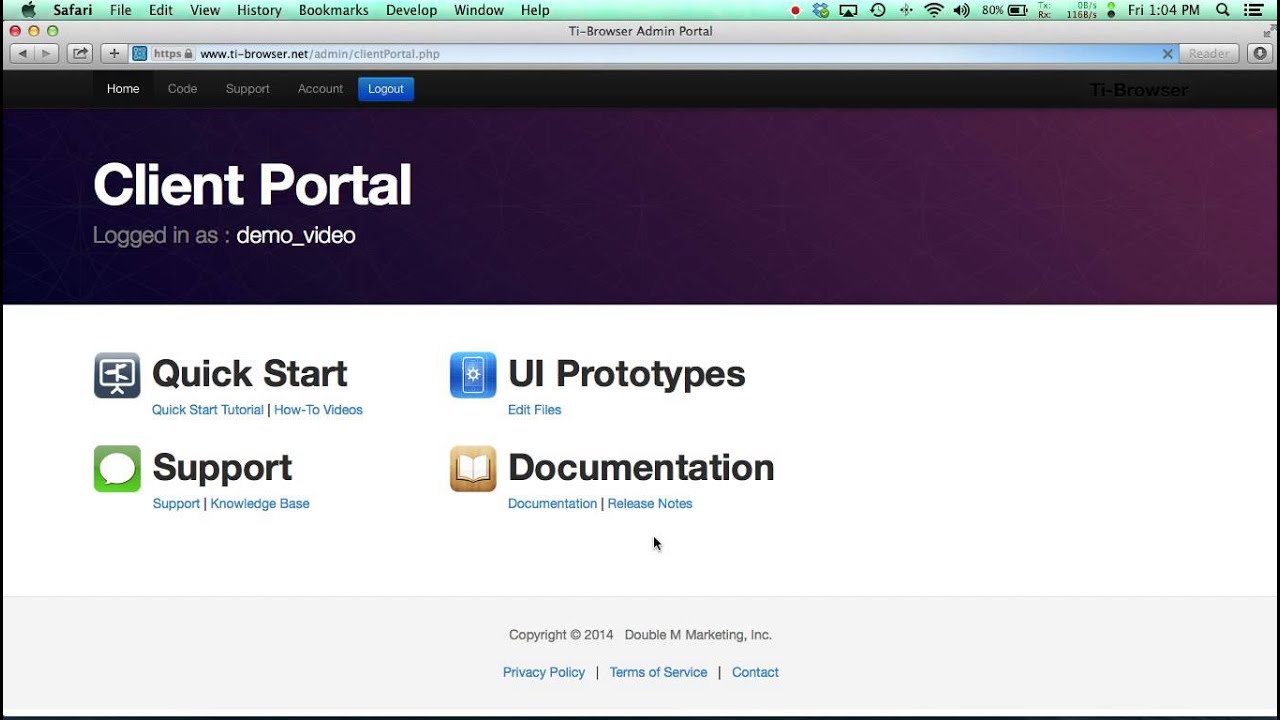Click the Quick Start presentation icon
The image size is (1280, 720).
117,375
